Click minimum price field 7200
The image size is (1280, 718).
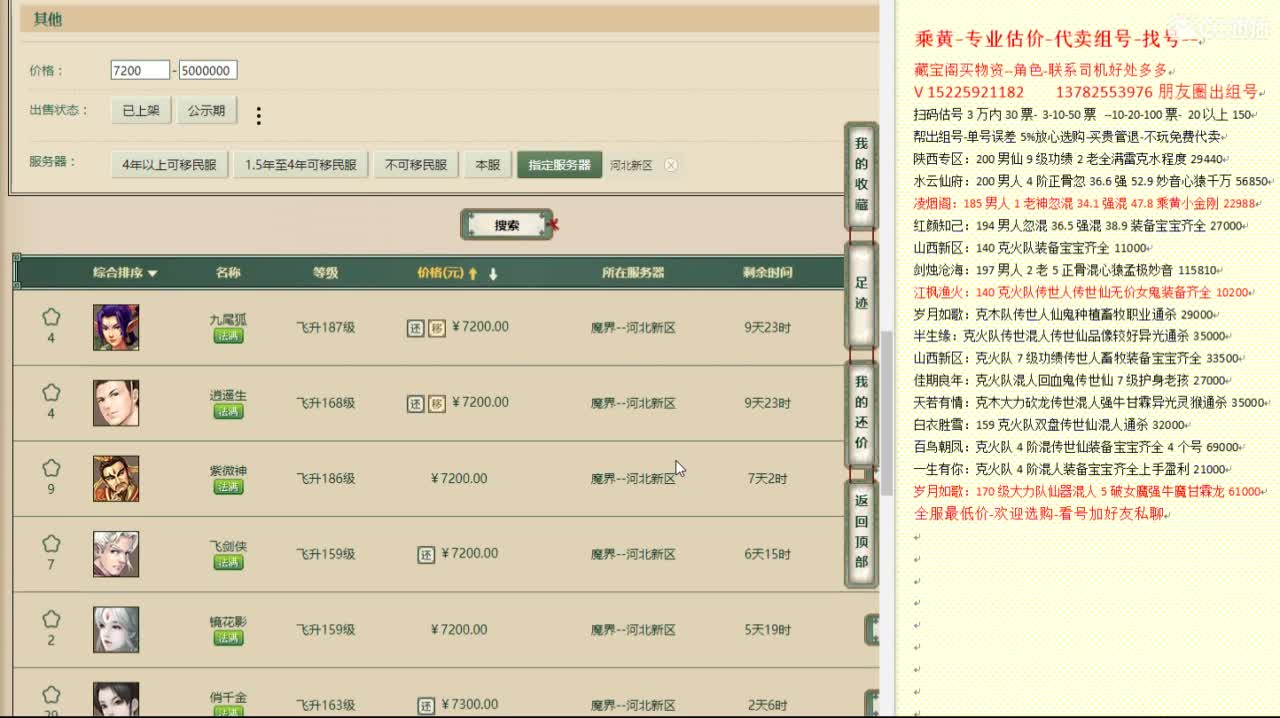pos(140,71)
